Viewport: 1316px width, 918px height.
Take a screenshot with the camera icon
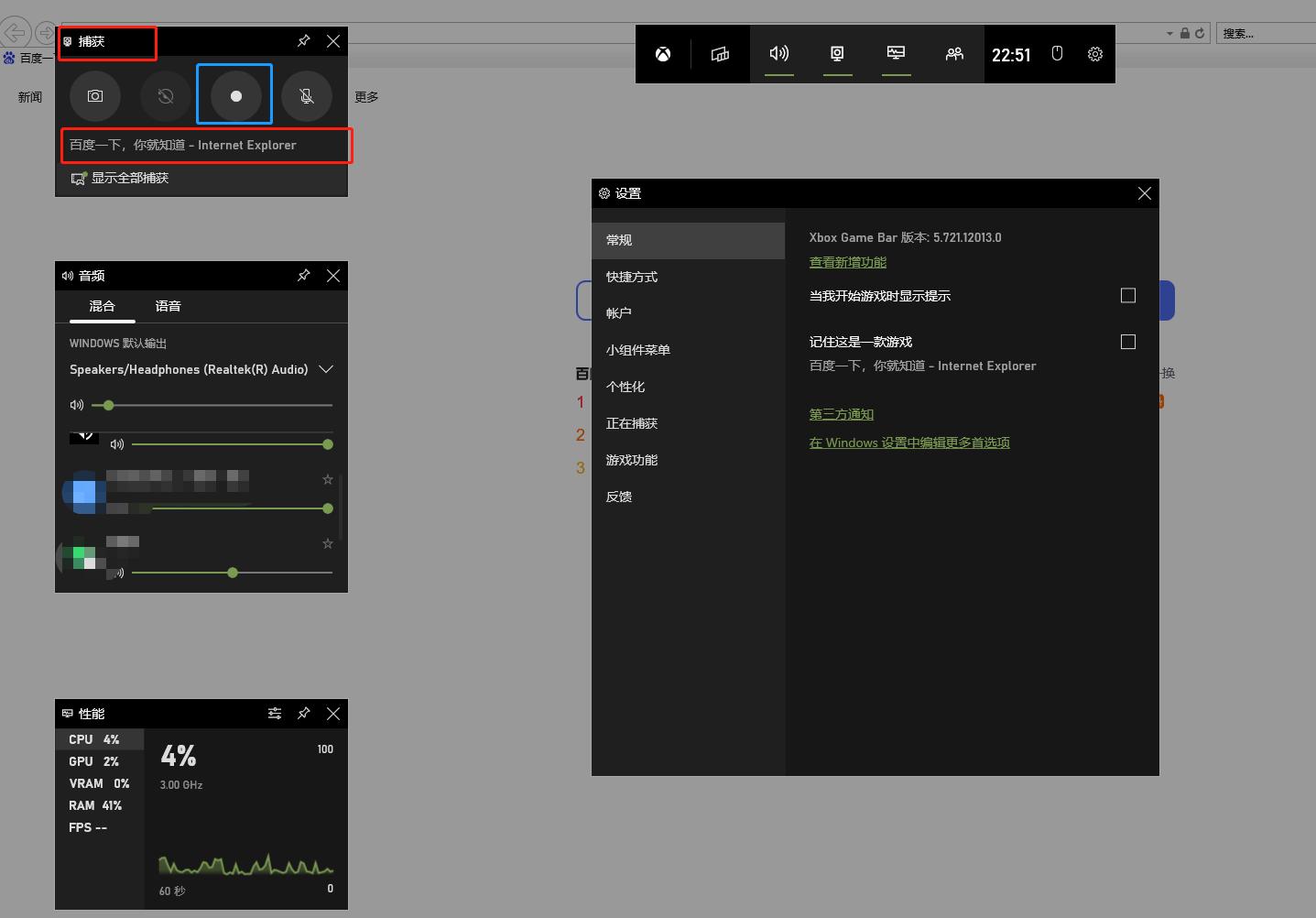point(95,95)
